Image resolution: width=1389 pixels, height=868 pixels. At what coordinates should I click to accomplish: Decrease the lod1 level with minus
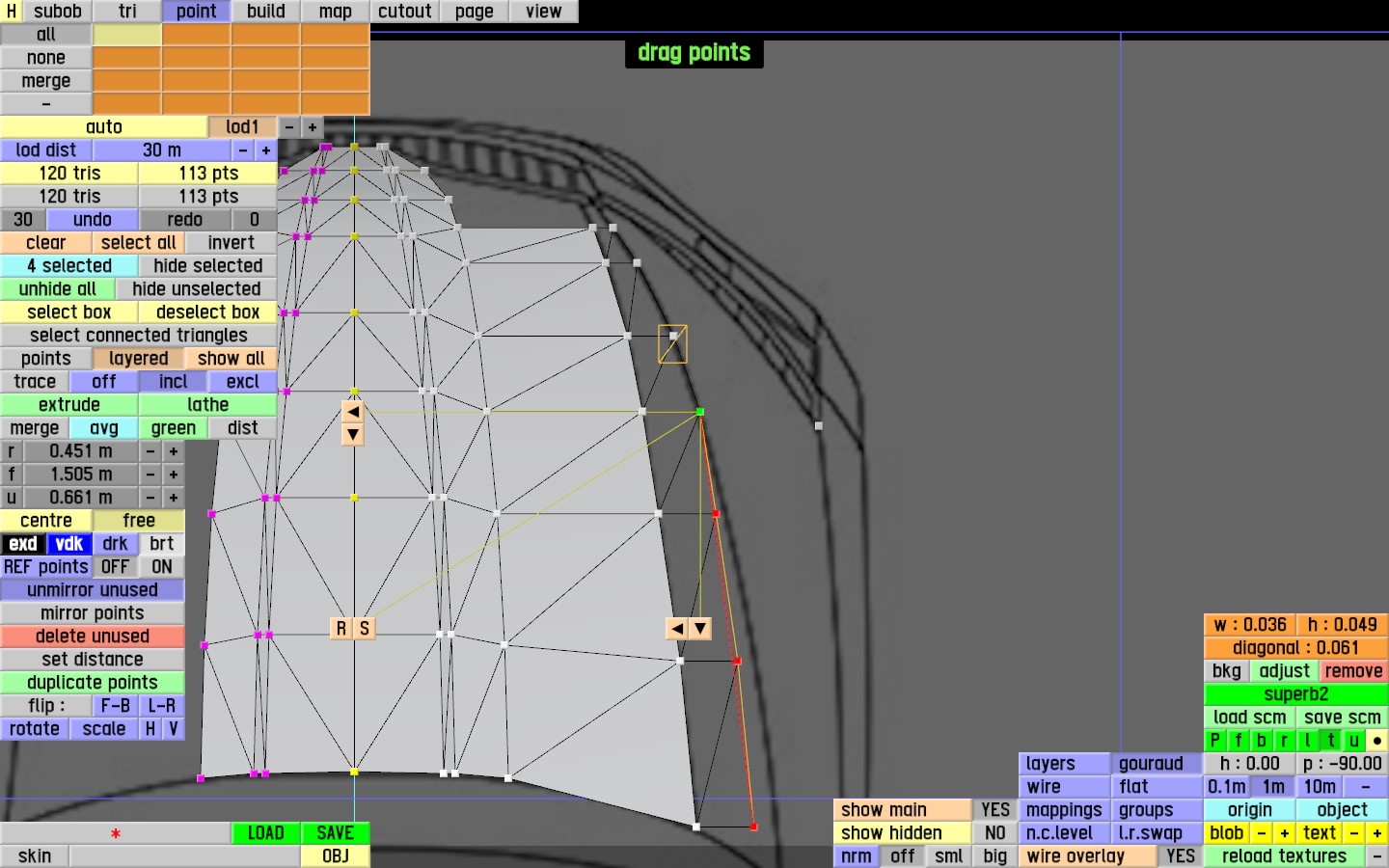[x=289, y=127]
